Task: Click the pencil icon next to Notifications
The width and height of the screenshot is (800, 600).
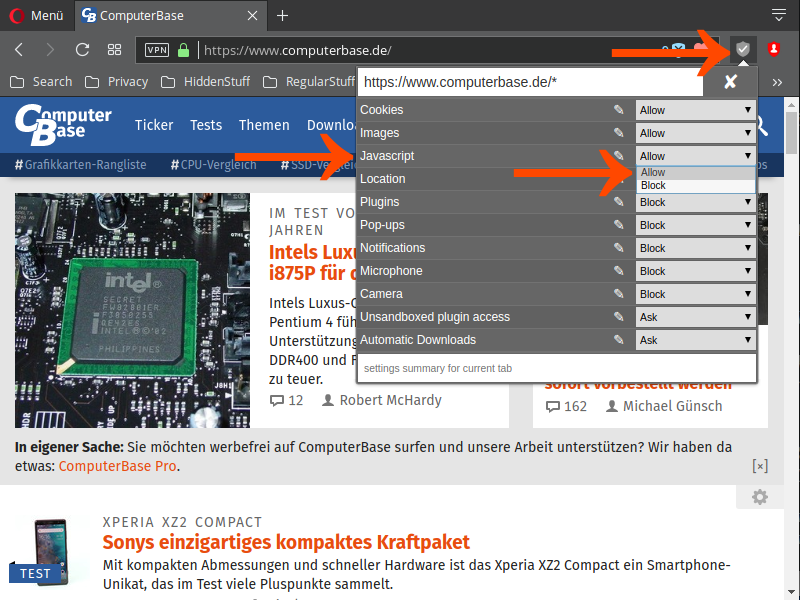Action: 618,247
